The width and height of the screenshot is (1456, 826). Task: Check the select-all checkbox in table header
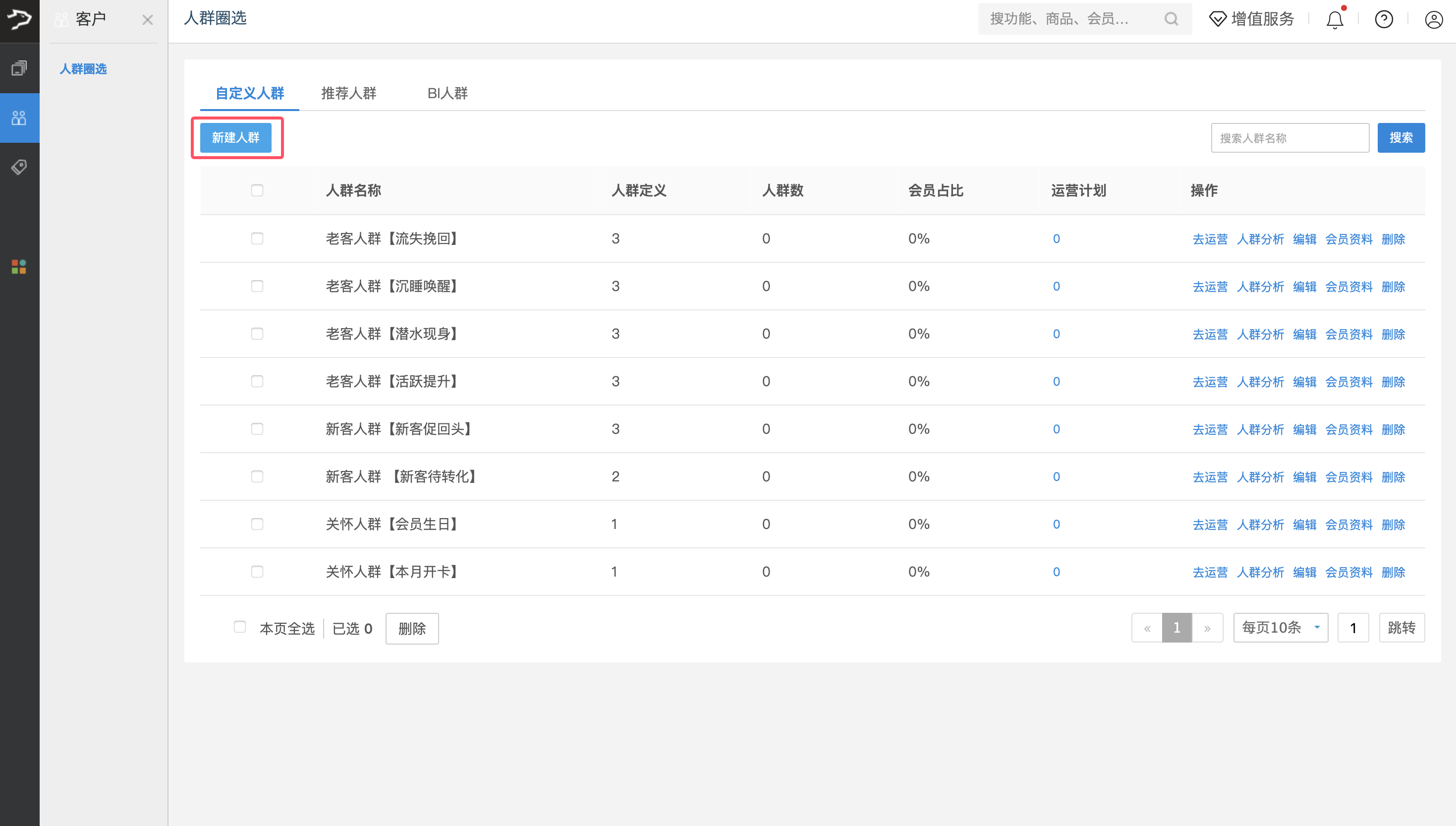[x=257, y=190]
